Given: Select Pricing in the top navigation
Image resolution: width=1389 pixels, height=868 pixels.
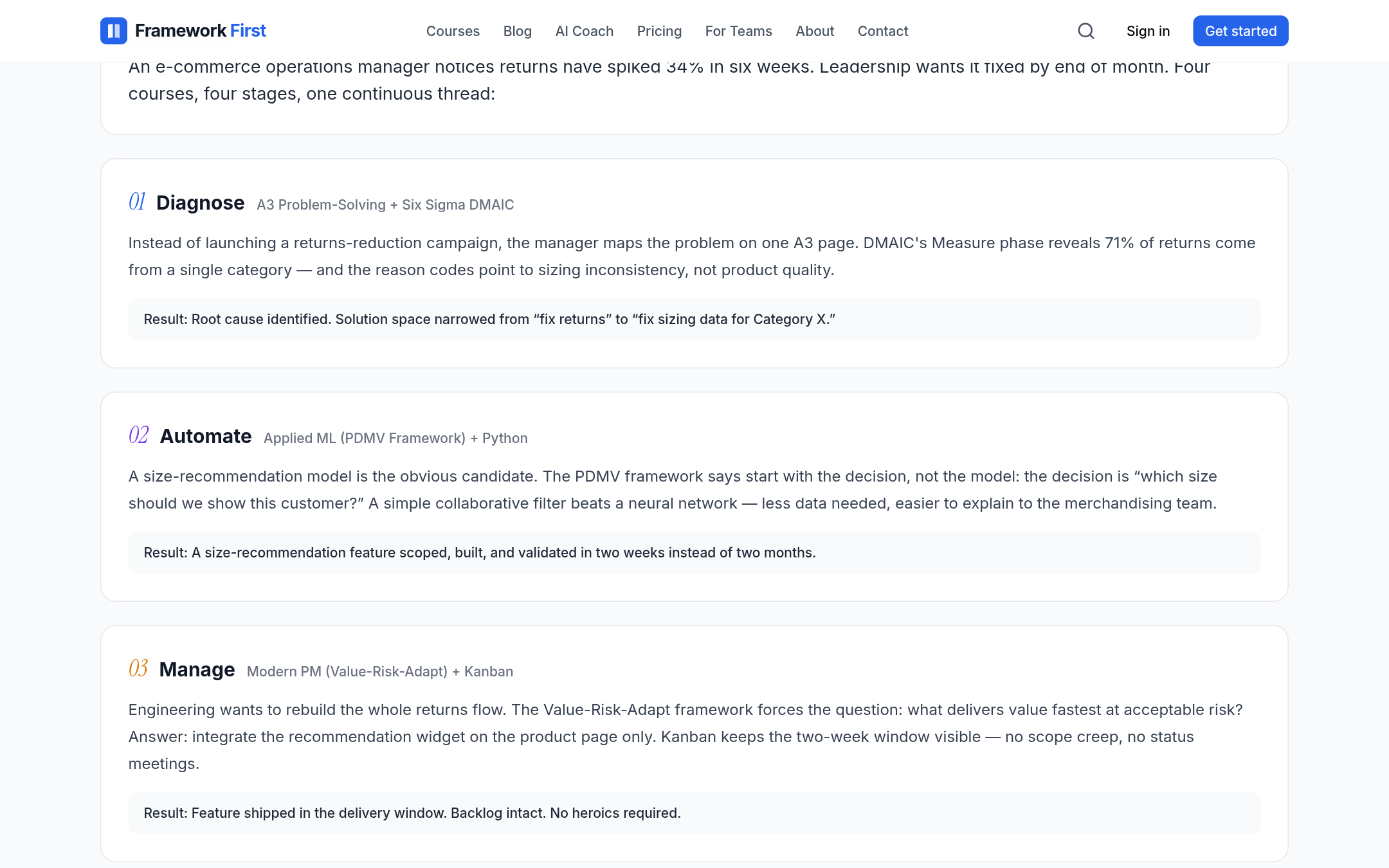Looking at the screenshot, I should 659,31.
